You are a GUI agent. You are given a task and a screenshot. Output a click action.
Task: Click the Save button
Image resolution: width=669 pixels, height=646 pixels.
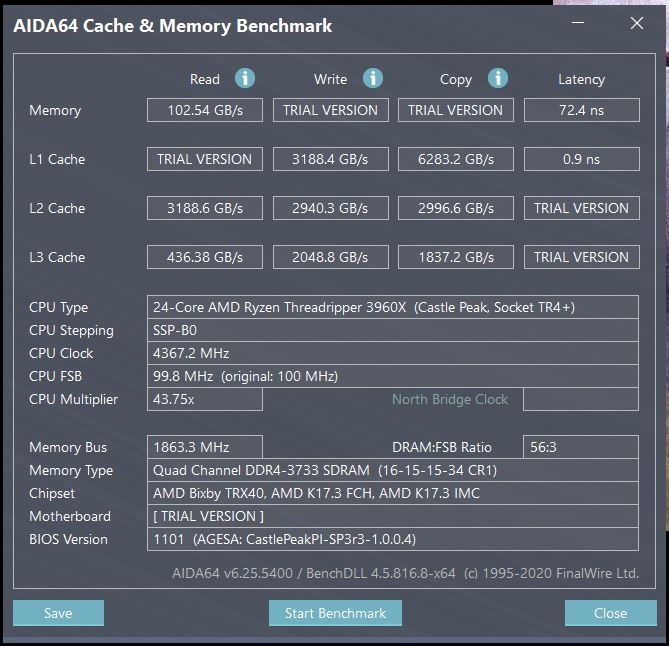[x=58, y=613]
